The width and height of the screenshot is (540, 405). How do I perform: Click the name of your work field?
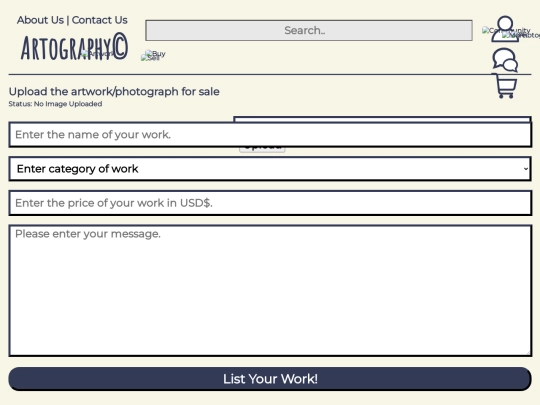[270, 135]
